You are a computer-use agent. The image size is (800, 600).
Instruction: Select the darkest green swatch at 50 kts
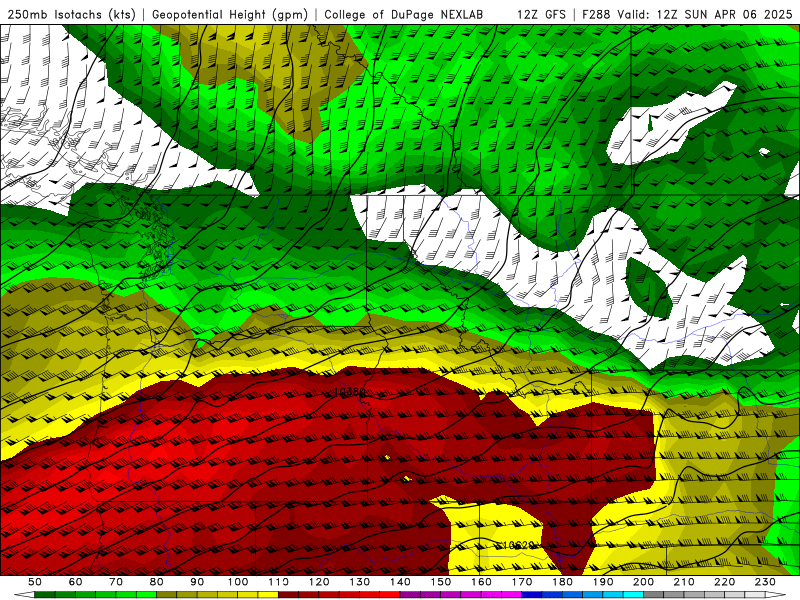coord(45,594)
